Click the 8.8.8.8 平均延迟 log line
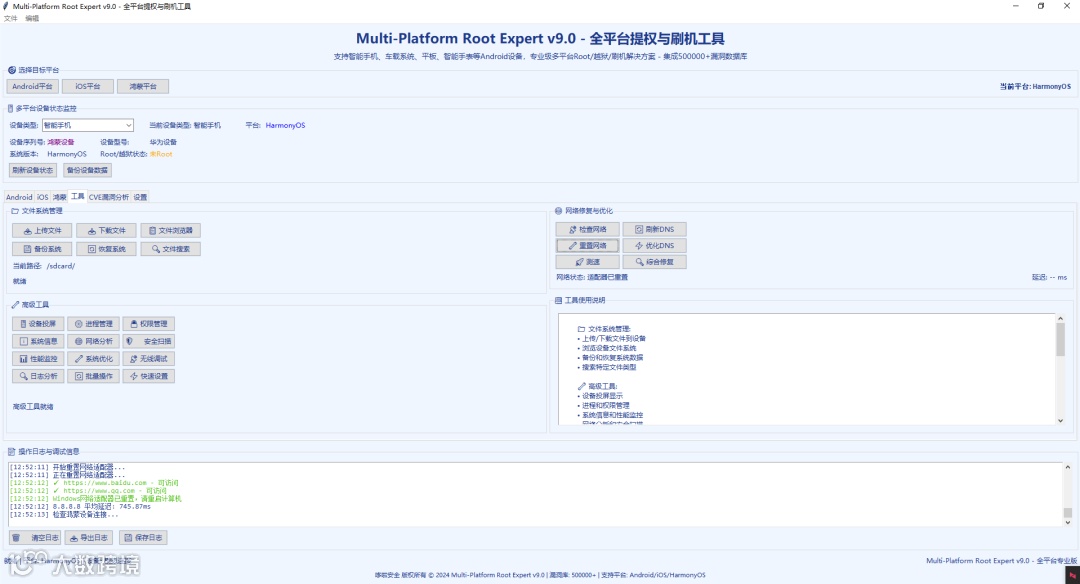 80,506
